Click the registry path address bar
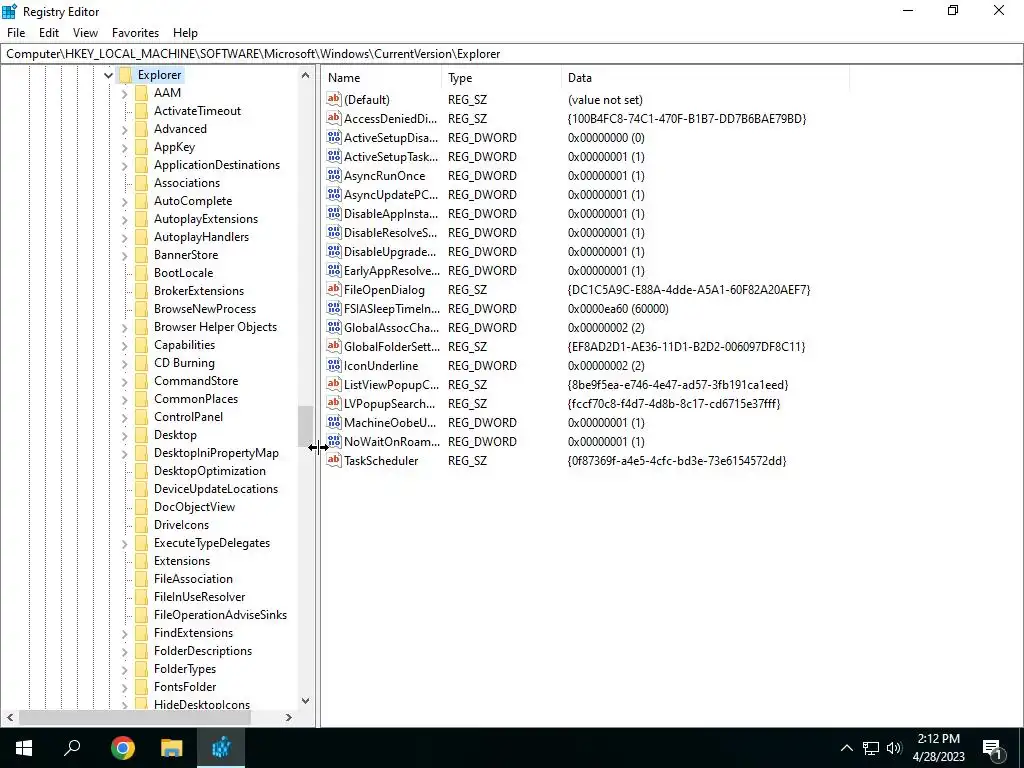1024x768 pixels. click(511, 54)
